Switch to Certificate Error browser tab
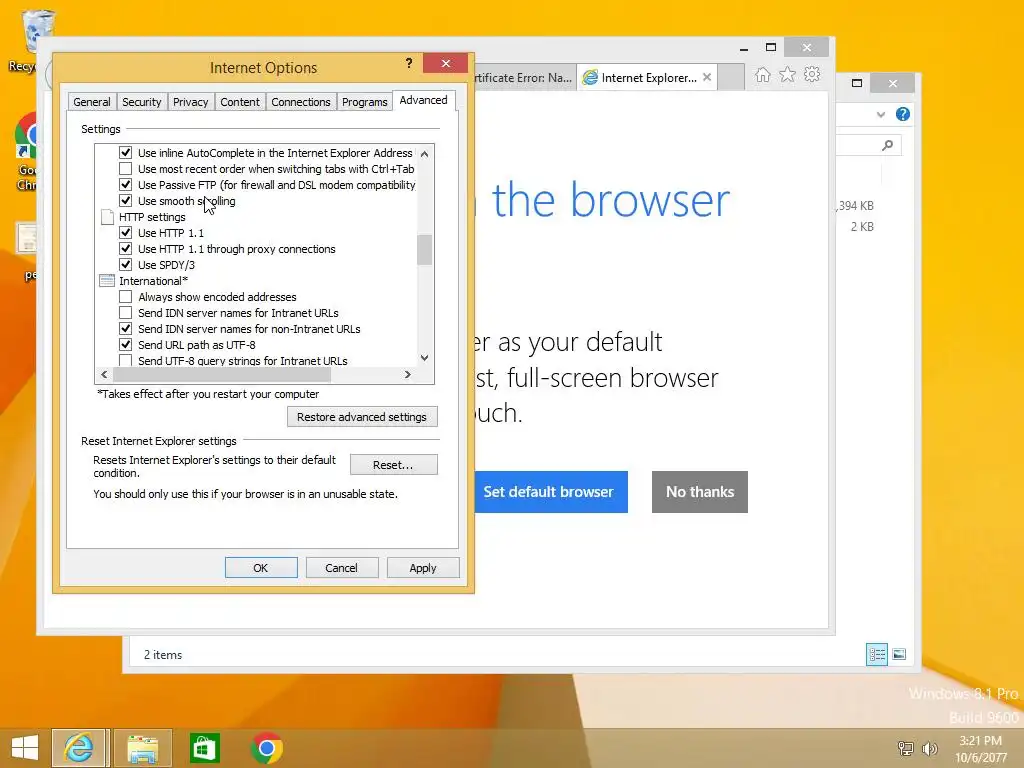 click(524, 78)
